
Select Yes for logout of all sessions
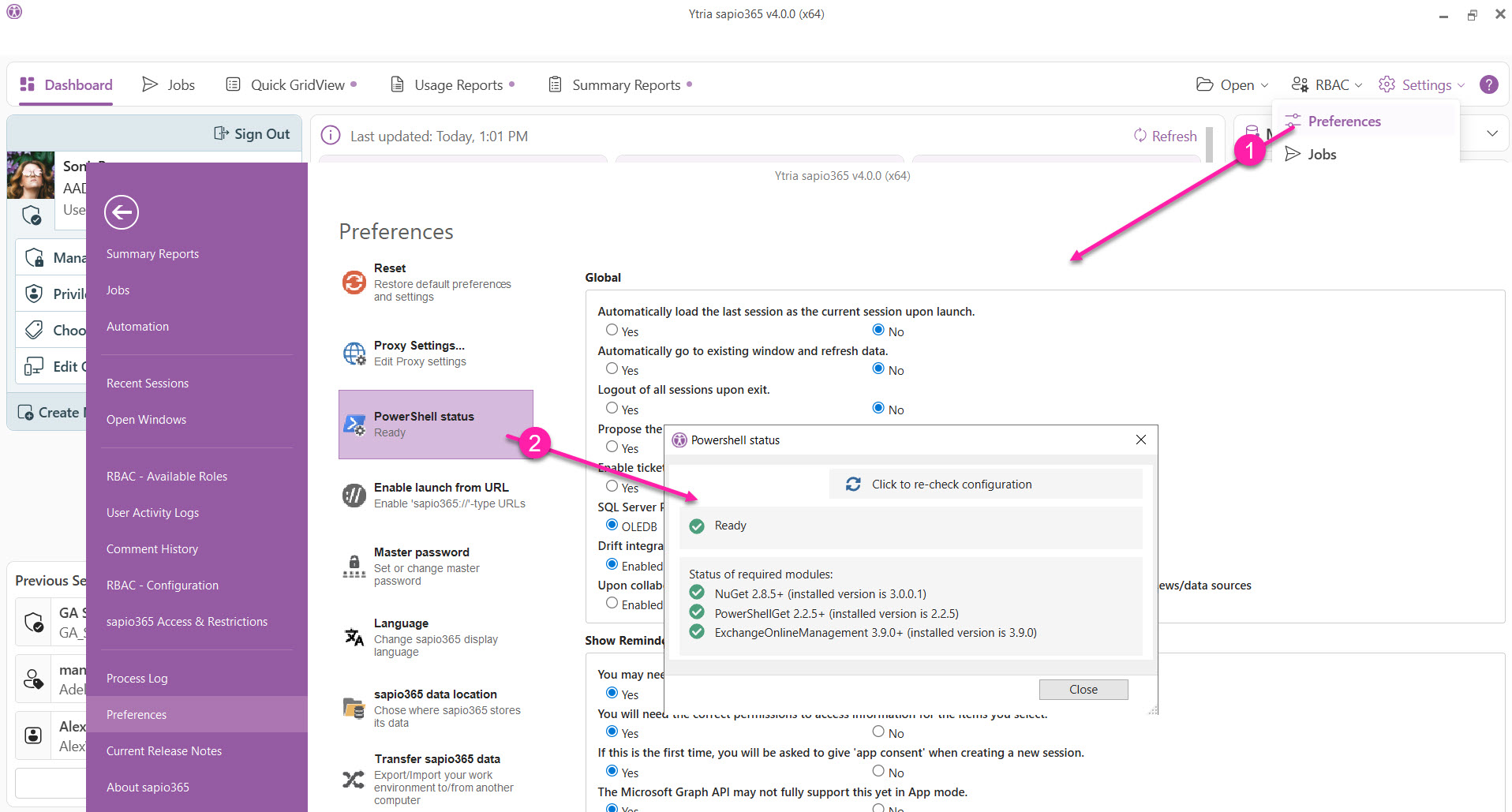coord(612,408)
